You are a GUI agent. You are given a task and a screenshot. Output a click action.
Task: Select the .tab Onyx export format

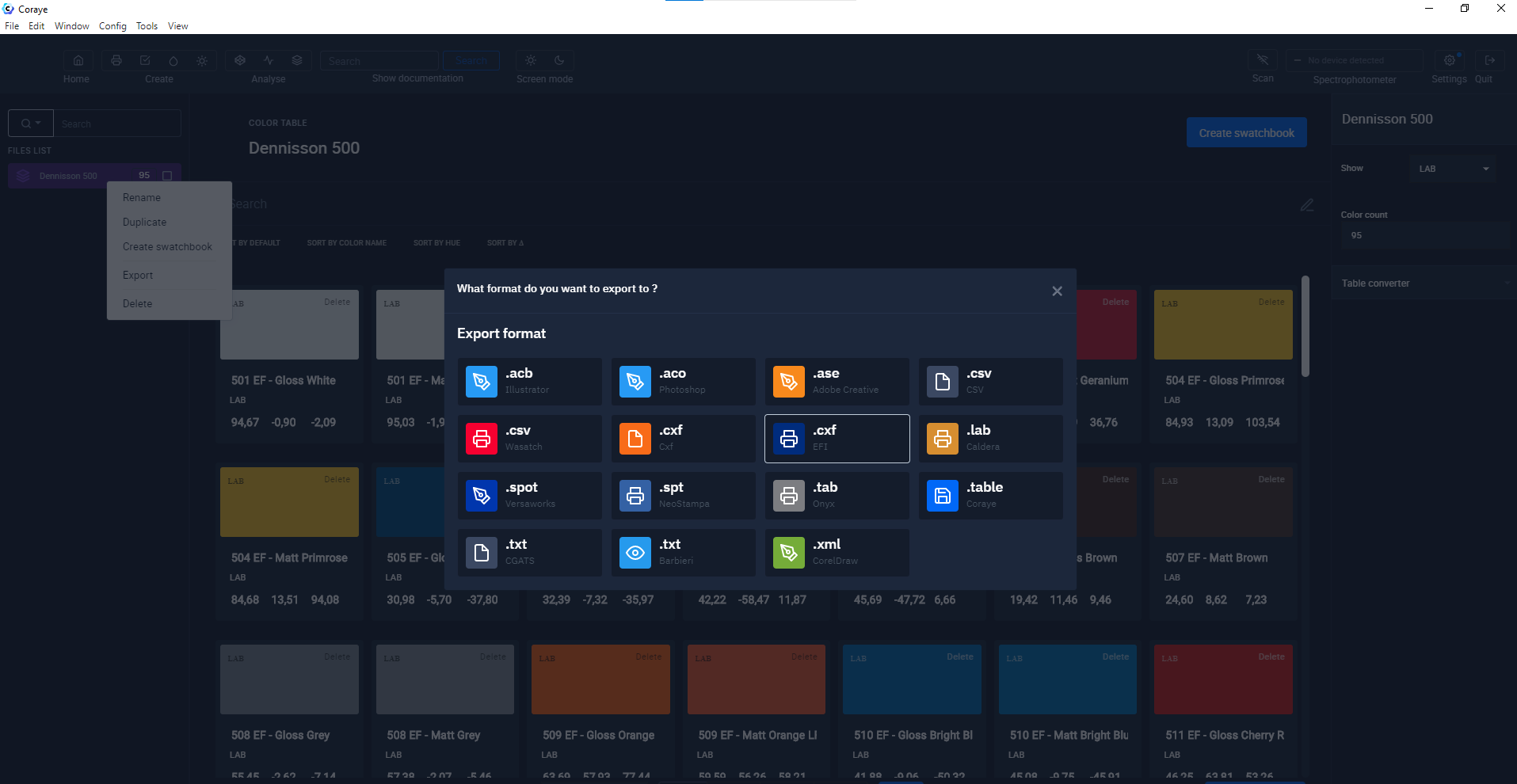coord(837,496)
